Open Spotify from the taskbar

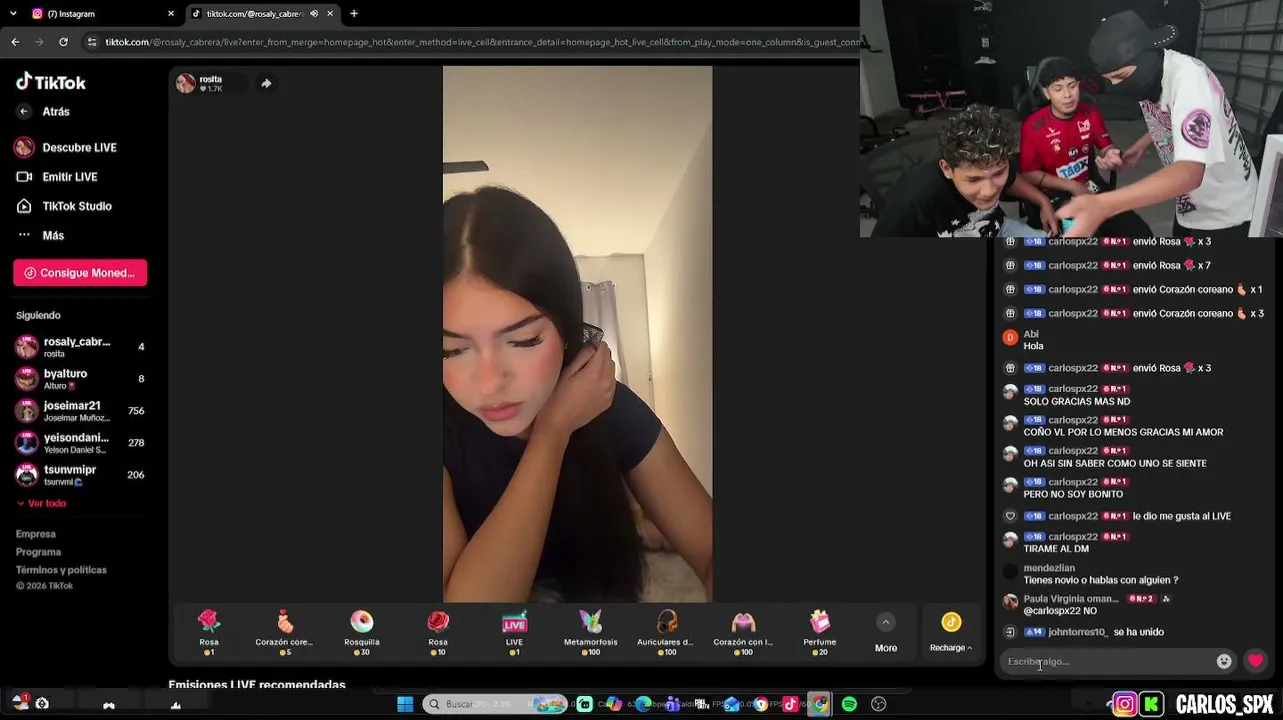[x=849, y=704]
